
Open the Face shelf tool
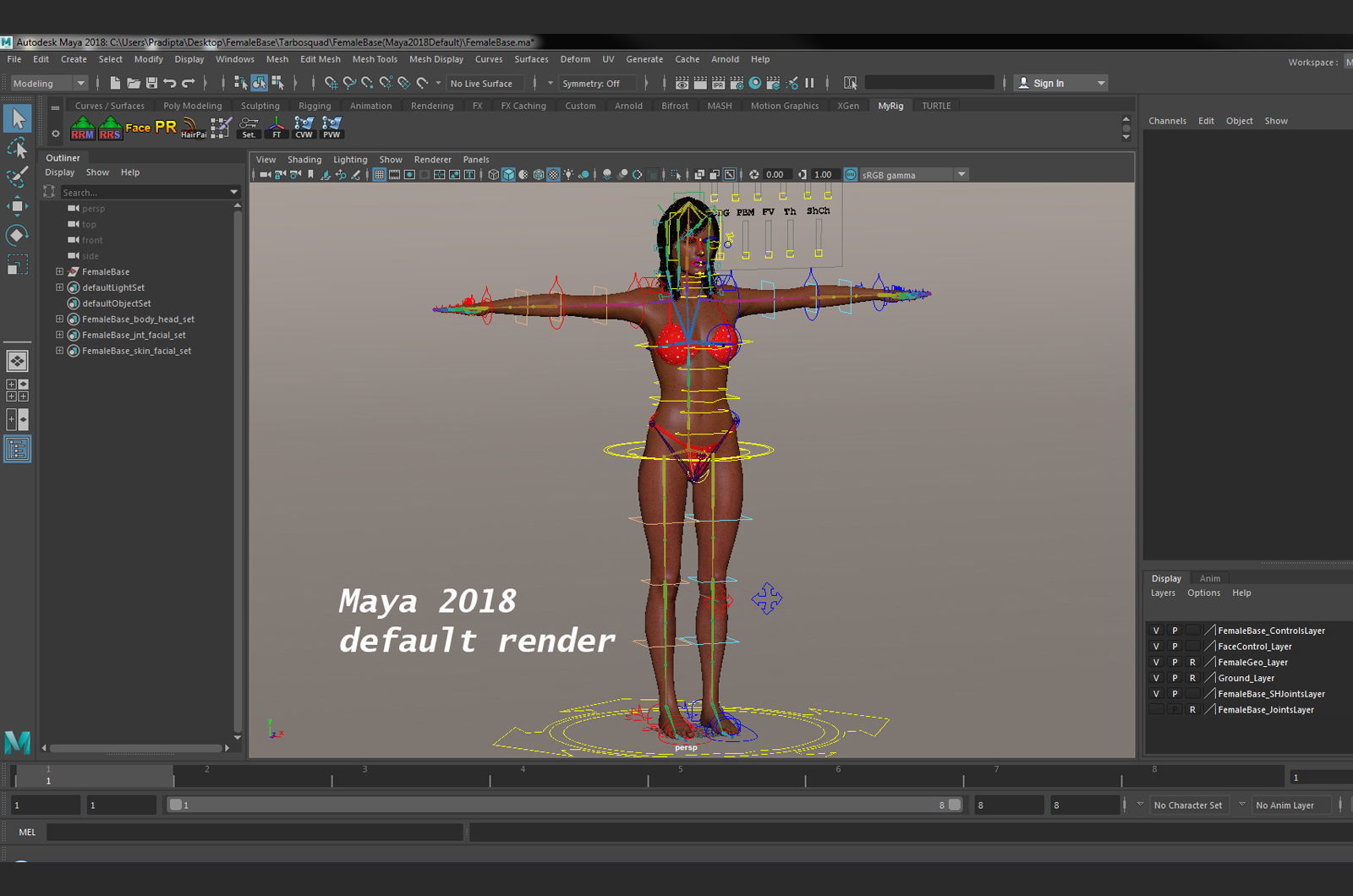coord(138,128)
